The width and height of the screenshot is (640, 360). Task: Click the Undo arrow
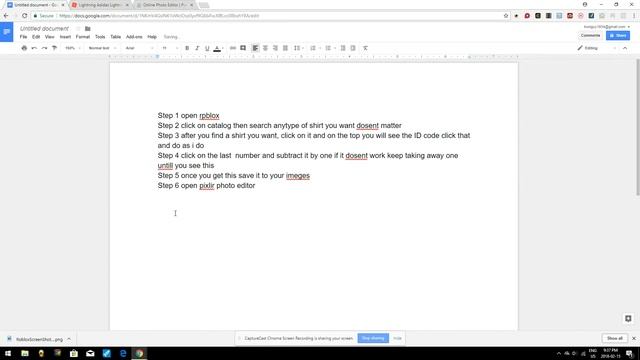[34, 48]
